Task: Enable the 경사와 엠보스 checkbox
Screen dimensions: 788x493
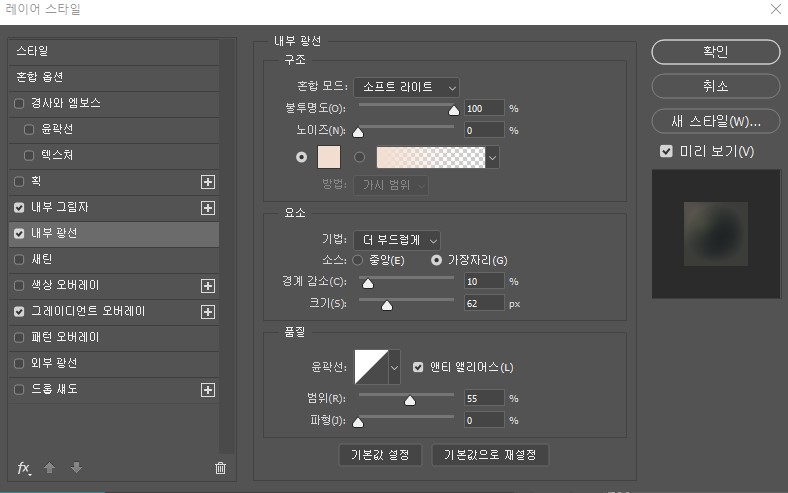Action: (x=19, y=104)
